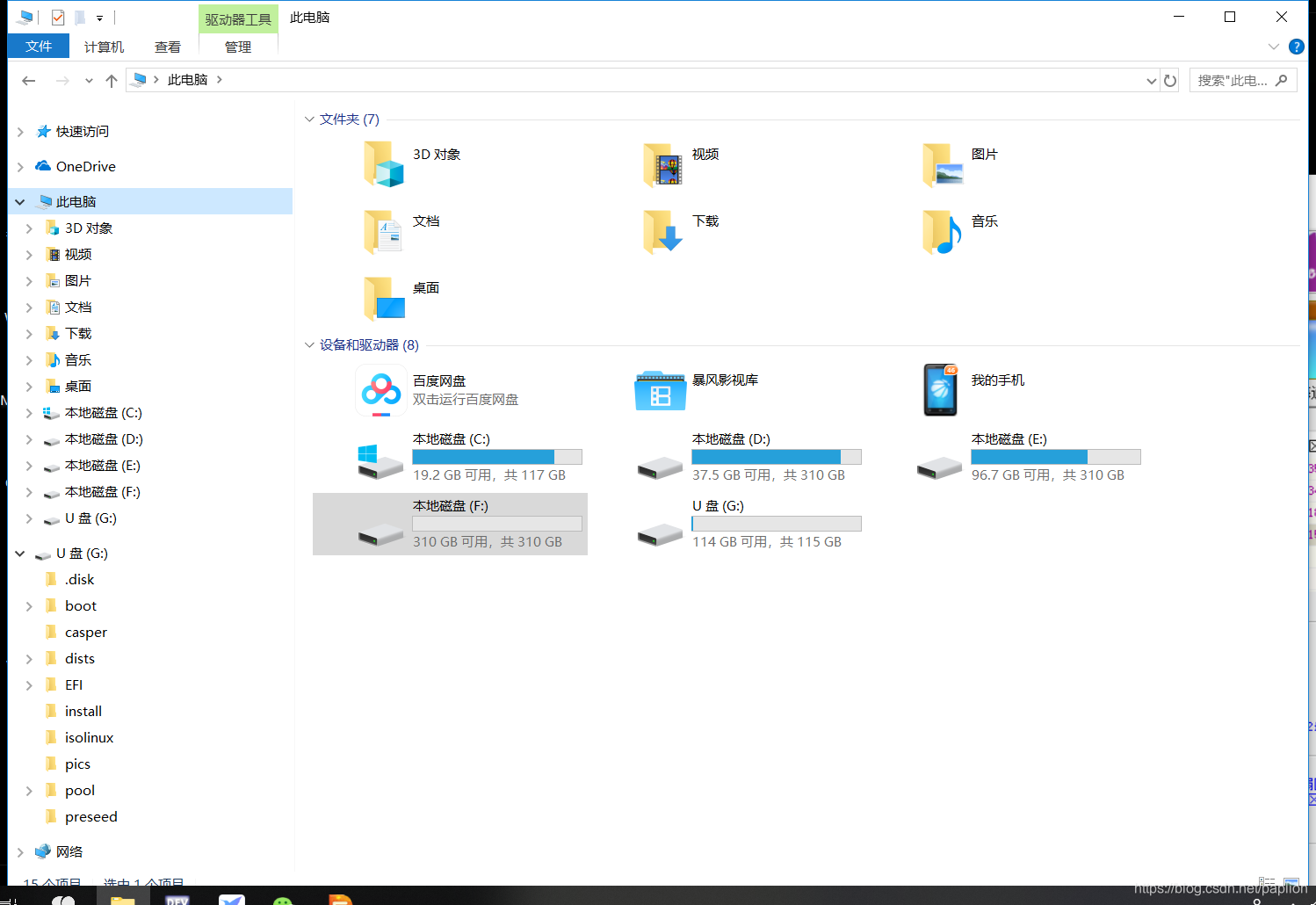Open the 音乐 folder icon

[x=942, y=231]
